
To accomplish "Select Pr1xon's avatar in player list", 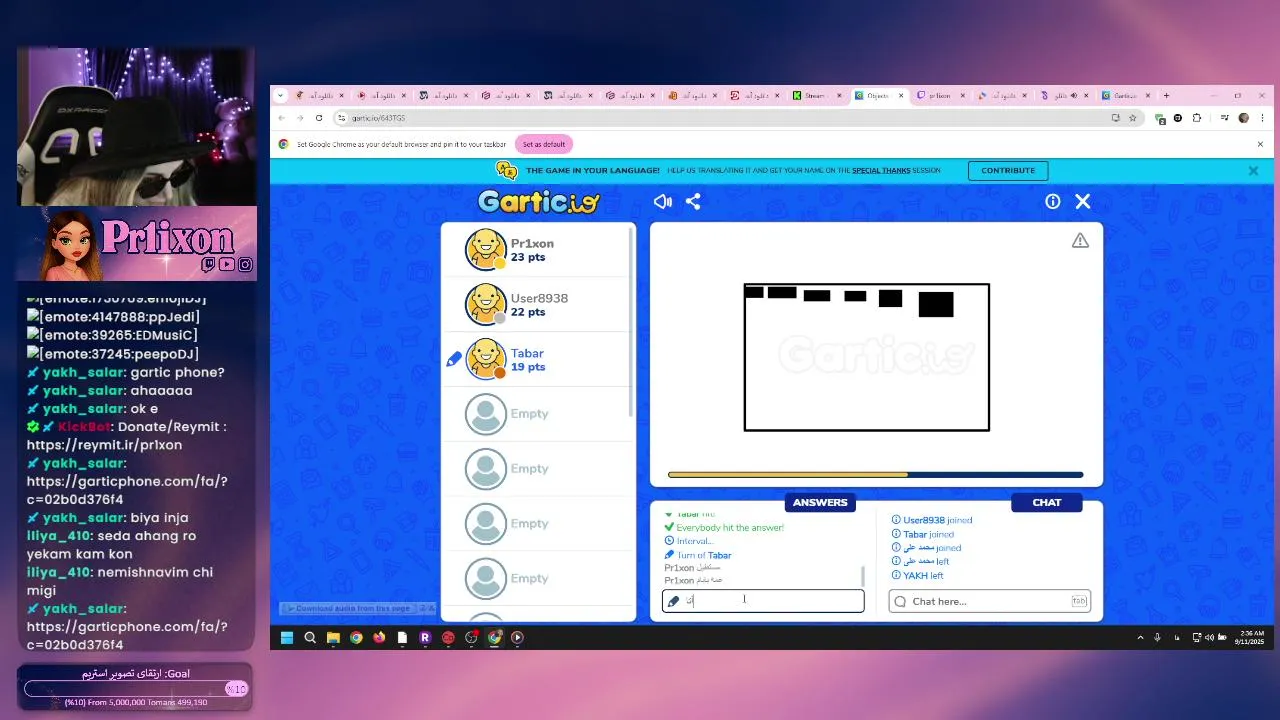I will pos(486,249).
